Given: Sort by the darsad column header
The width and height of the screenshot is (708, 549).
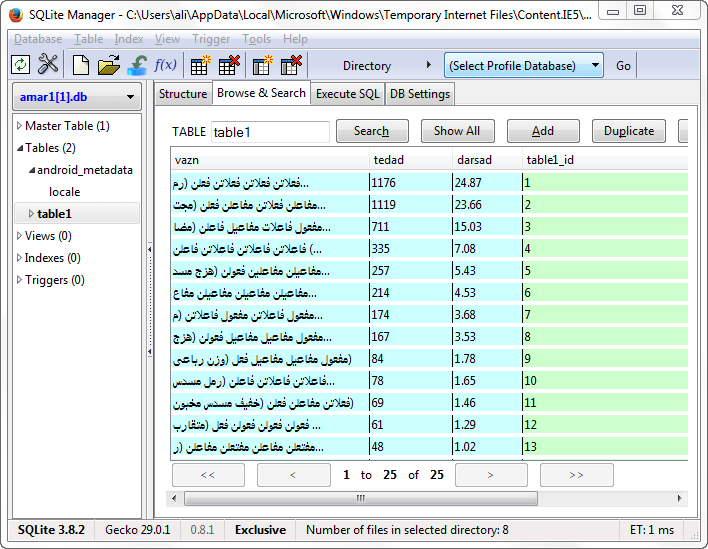Looking at the screenshot, I should (x=487, y=160).
